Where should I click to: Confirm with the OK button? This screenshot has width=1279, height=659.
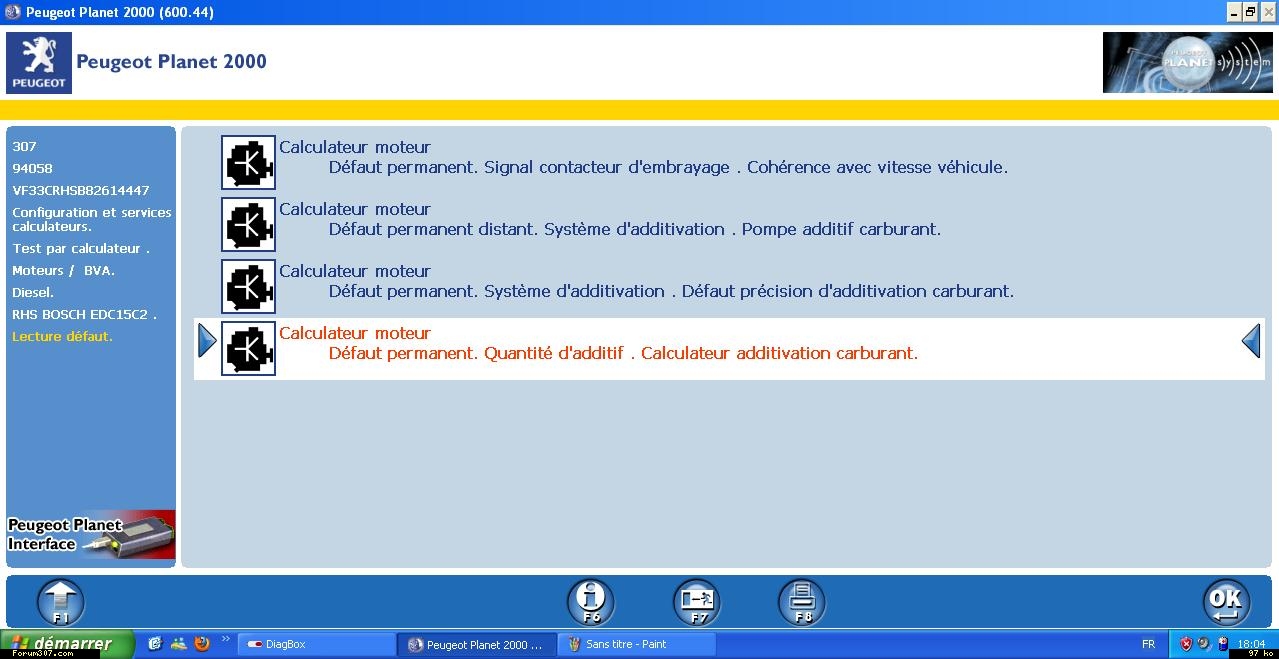click(1225, 602)
